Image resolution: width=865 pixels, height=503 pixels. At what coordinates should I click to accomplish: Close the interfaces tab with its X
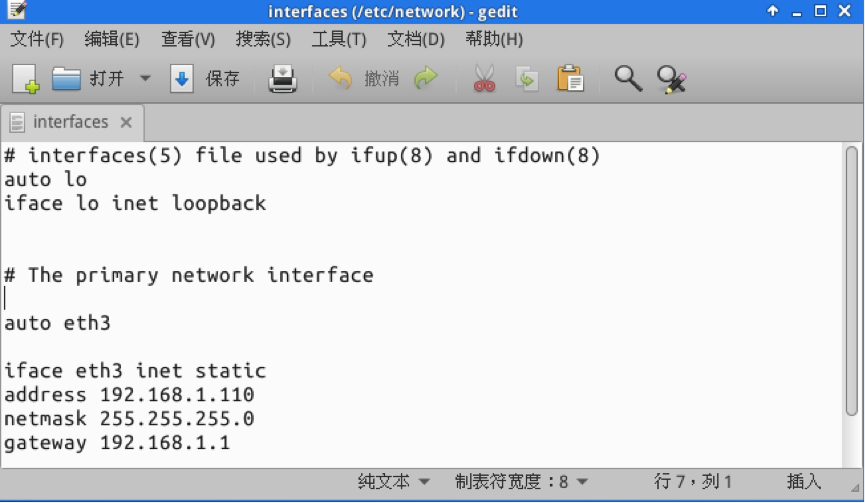(x=126, y=122)
